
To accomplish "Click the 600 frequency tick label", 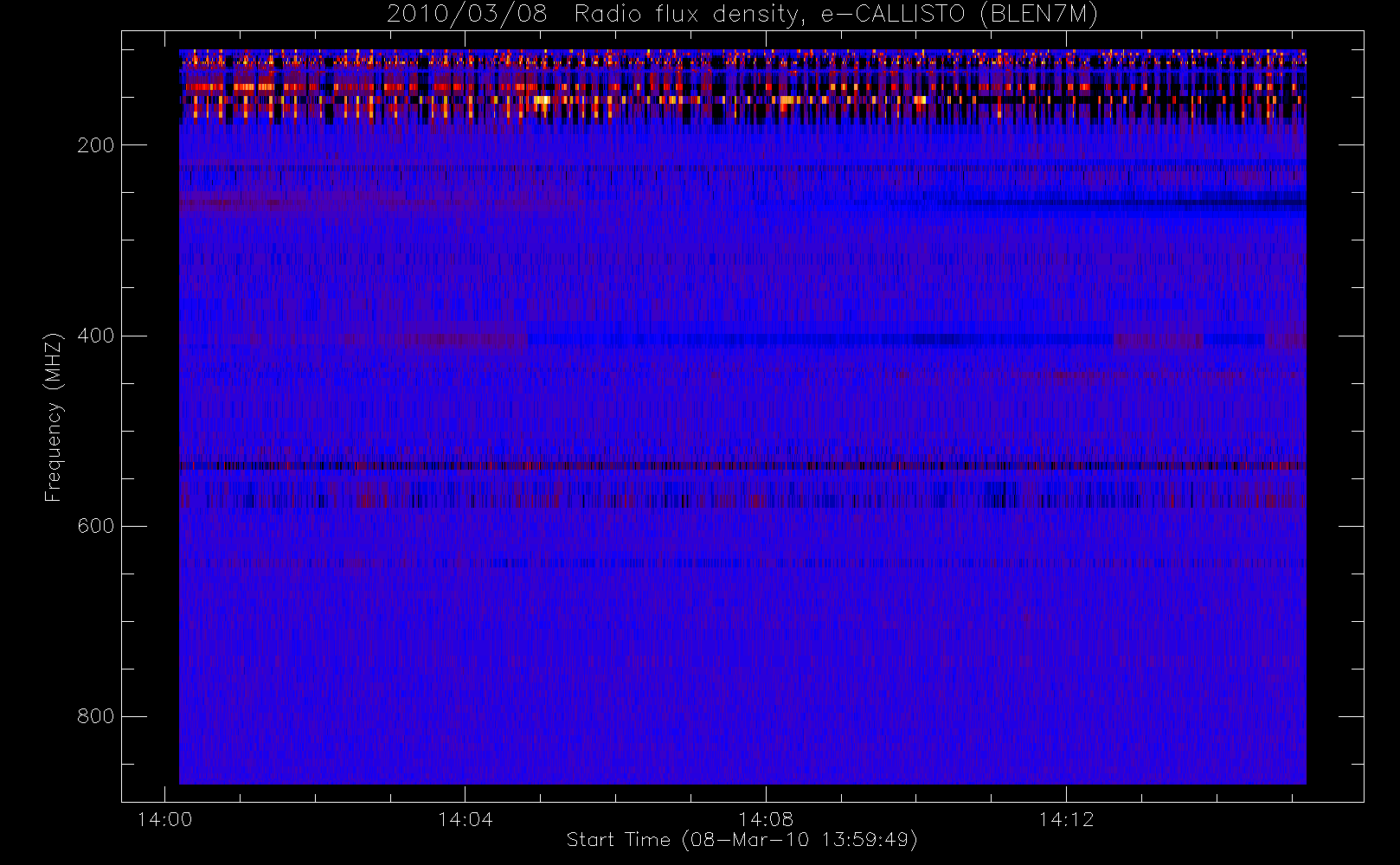I will tap(95, 526).
